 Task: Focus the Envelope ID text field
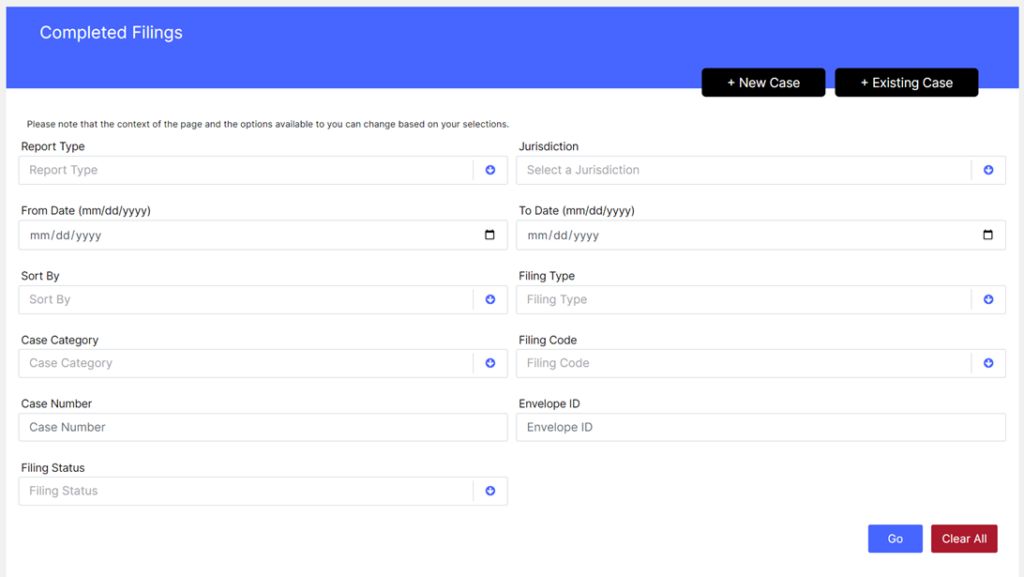point(760,427)
